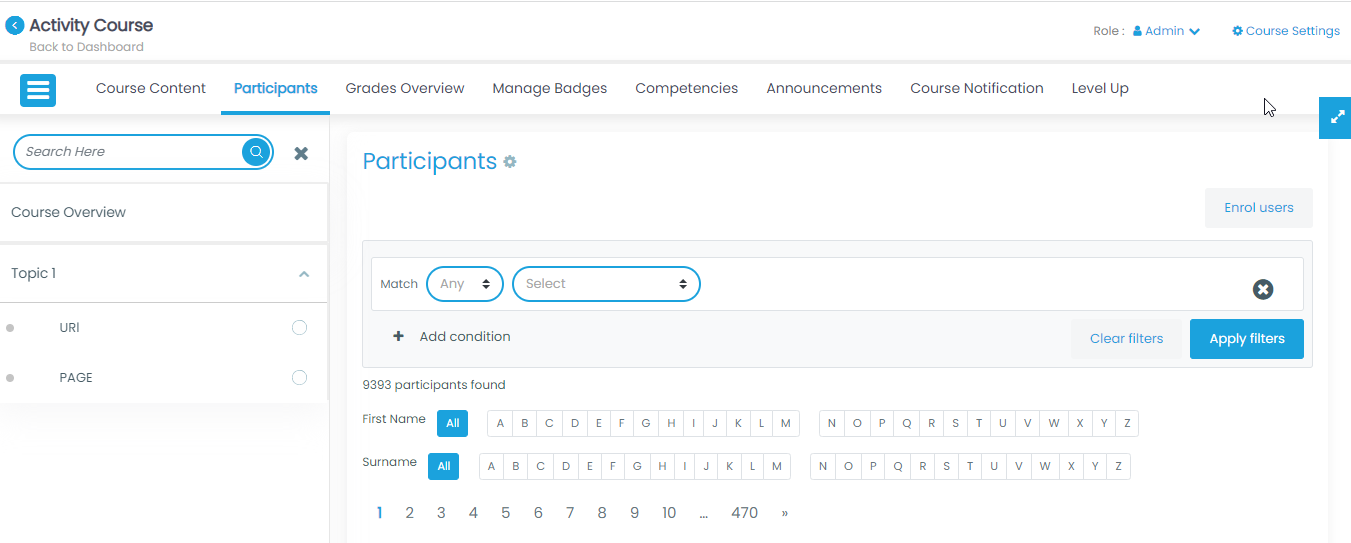
Task: Switch to the Grades Overview tab
Action: tap(405, 88)
